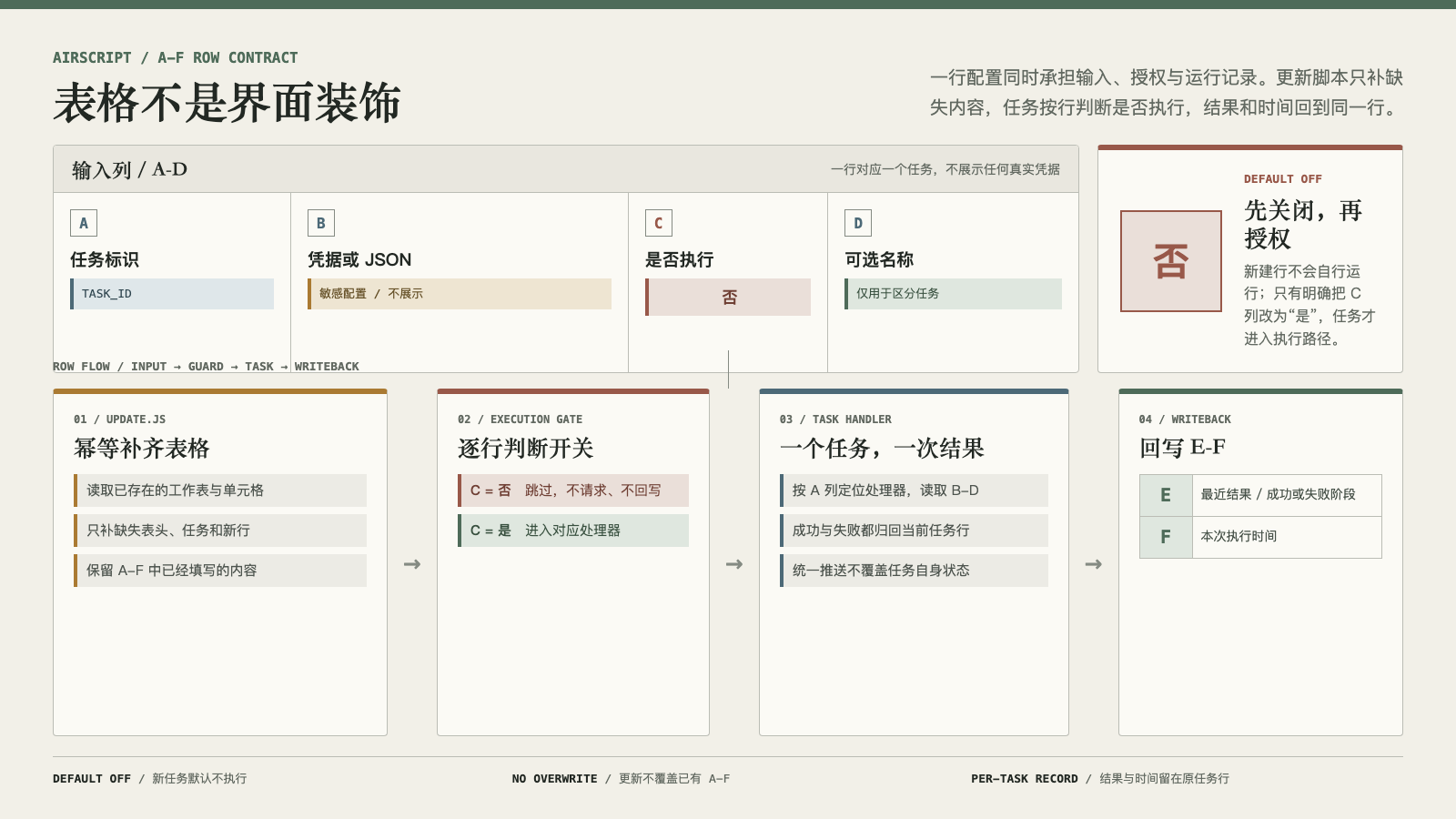Click the 按 A 列定位处理器 row
This screenshot has width=1456, height=819.
[914, 490]
